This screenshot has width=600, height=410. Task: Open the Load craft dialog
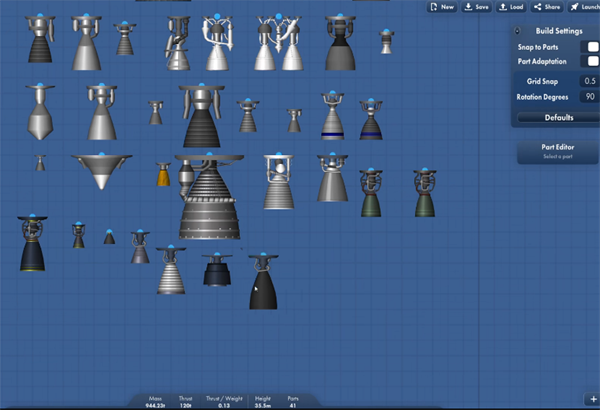[x=511, y=7]
